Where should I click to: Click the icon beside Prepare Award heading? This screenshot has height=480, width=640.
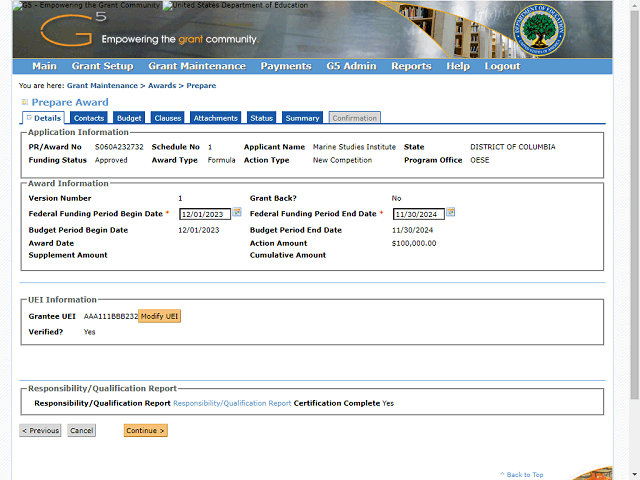(x=25, y=102)
